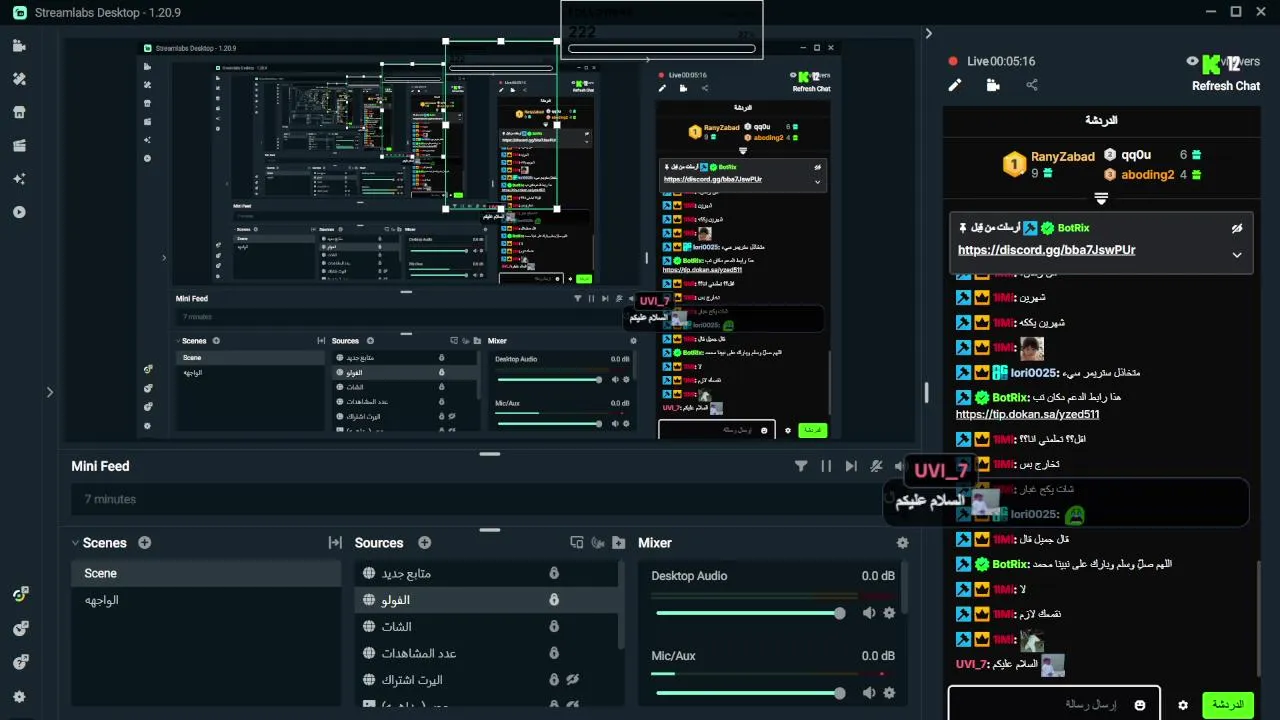The height and width of the screenshot is (720, 1280).
Task: Open RanyZabad leaderboard profile
Action: (x=1062, y=157)
